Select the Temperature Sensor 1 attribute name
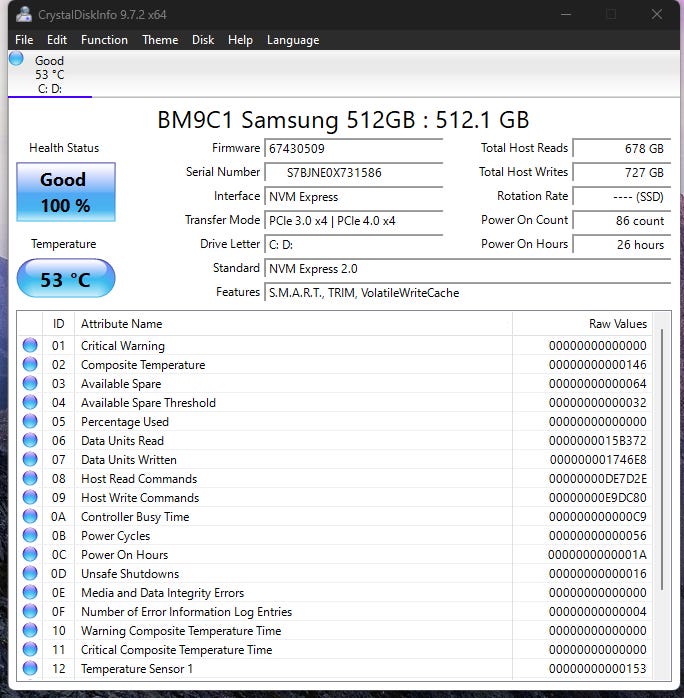684x698 pixels. click(x=137, y=669)
